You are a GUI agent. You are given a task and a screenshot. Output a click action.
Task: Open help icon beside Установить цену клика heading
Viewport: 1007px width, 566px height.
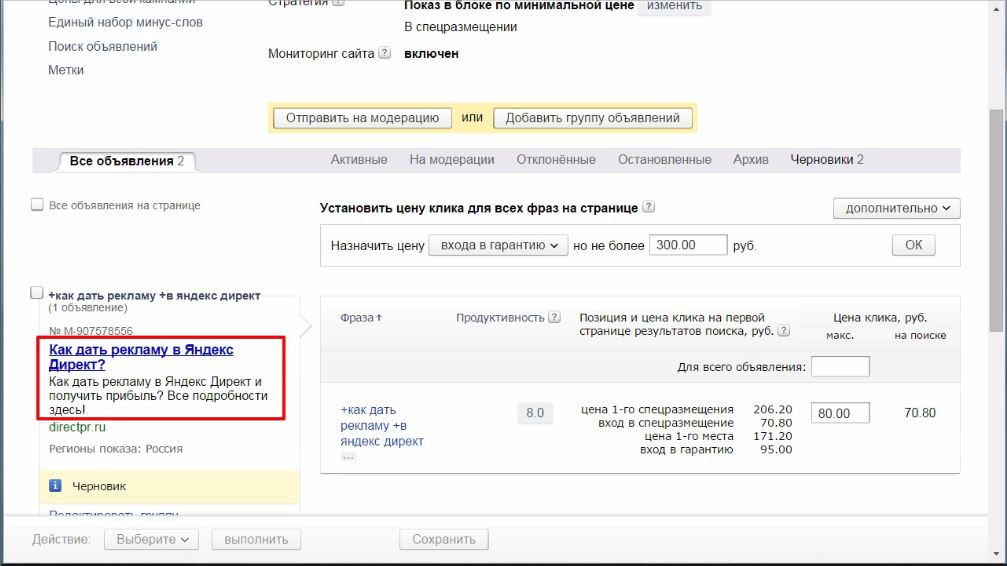[649, 207]
